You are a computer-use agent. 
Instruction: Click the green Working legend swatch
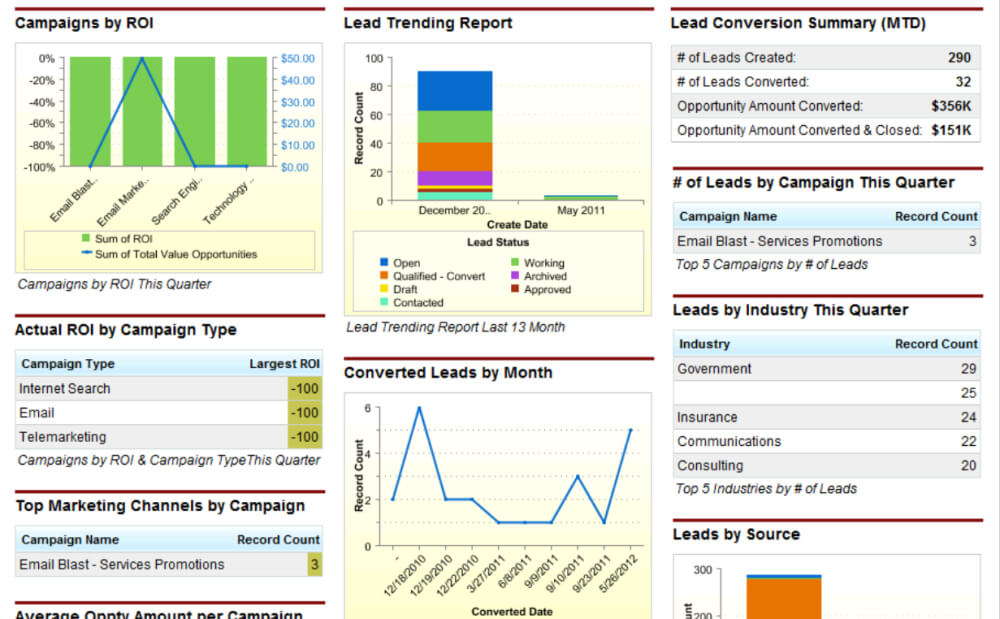pos(515,262)
